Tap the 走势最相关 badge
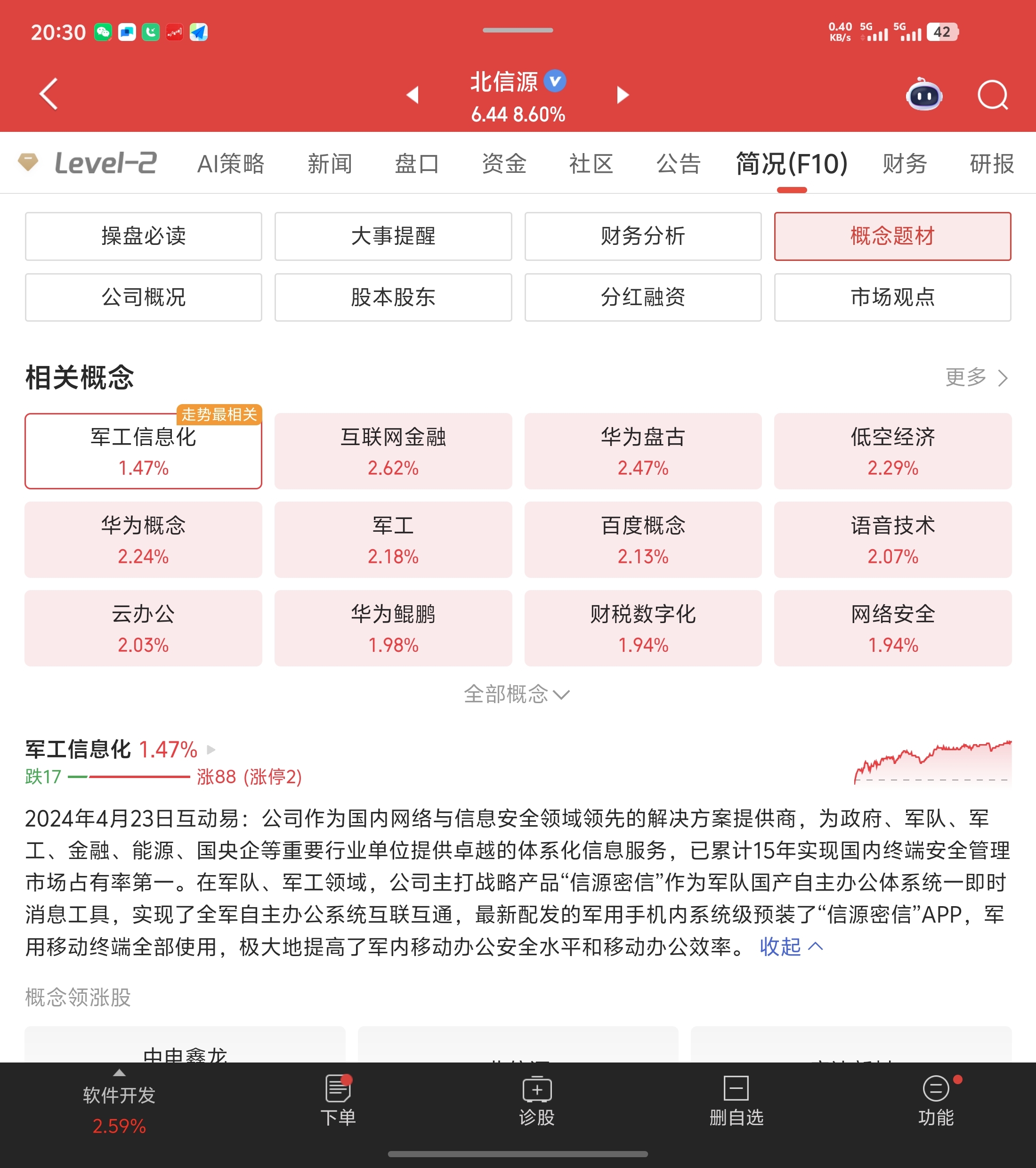This screenshot has height=1168, width=1036. (219, 414)
